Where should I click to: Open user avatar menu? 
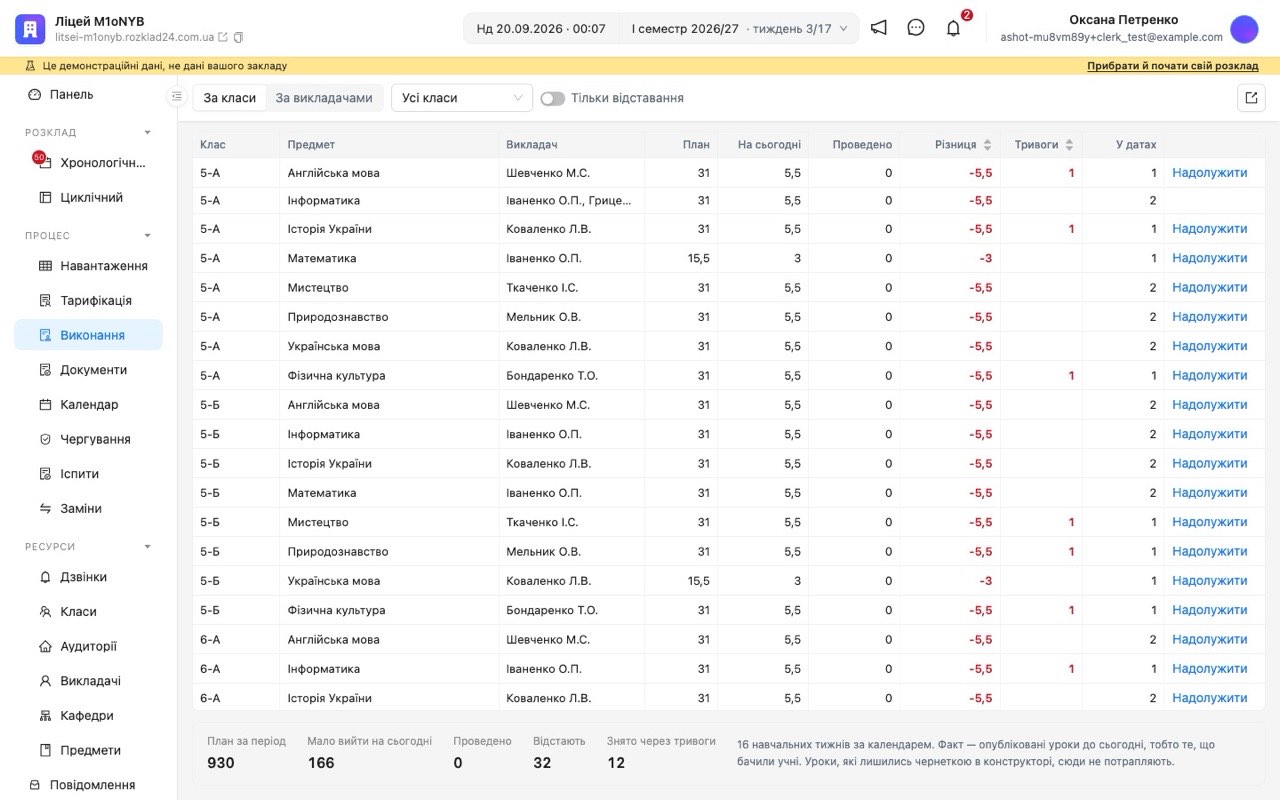coord(1244,29)
